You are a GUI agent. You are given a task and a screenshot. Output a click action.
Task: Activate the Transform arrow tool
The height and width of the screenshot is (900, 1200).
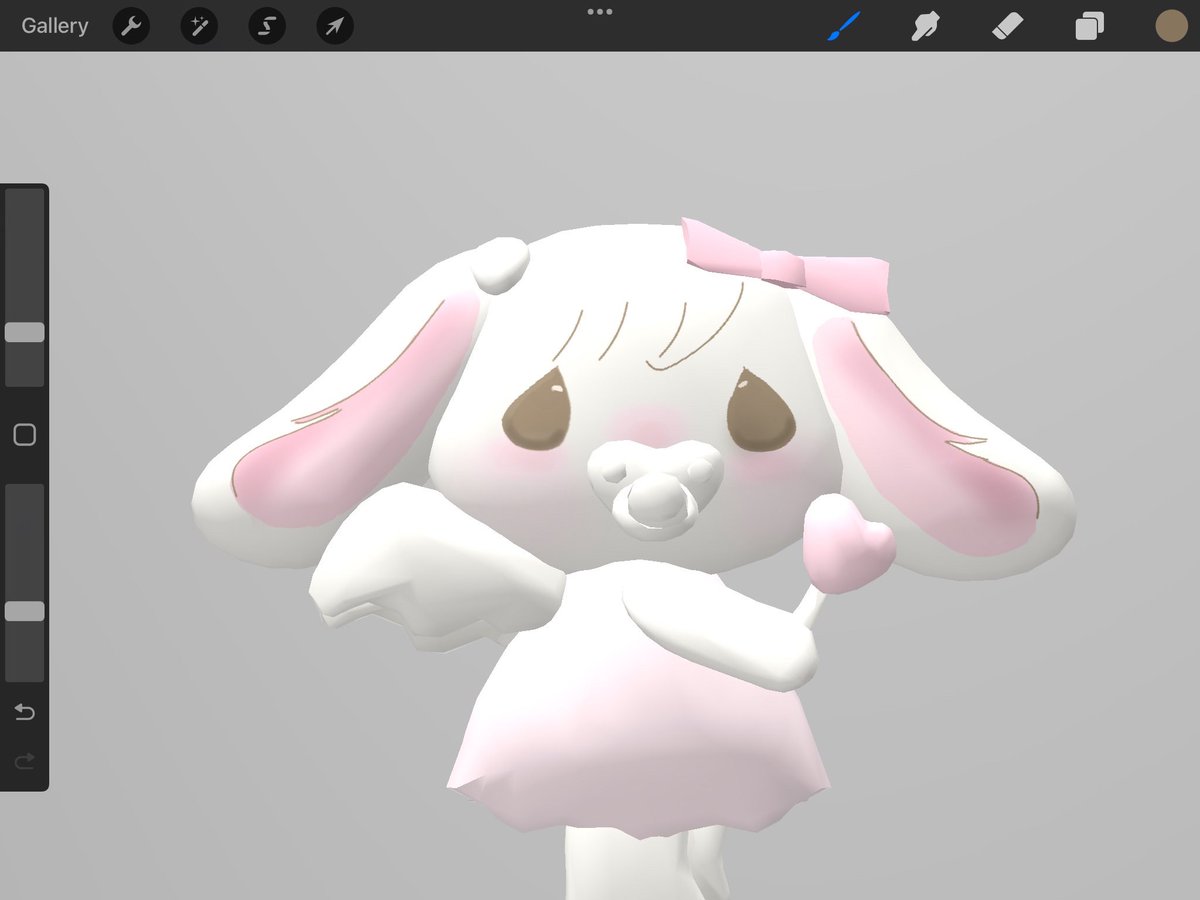coord(334,26)
